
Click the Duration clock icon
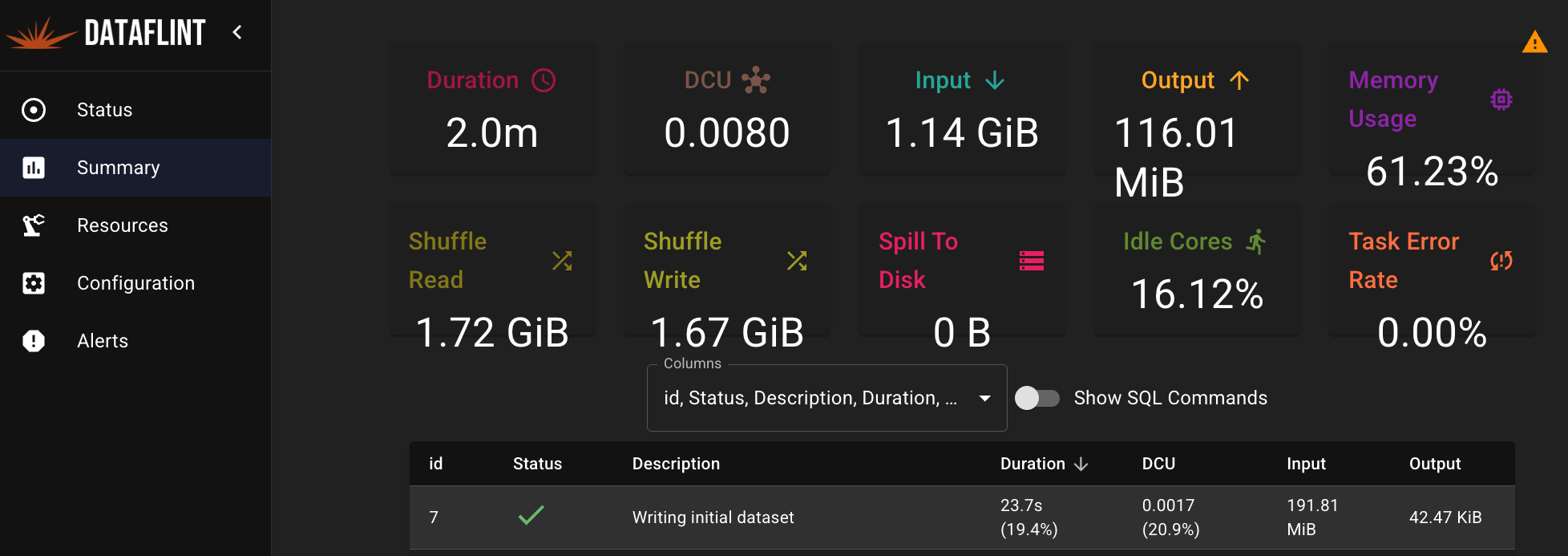coord(544,80)
